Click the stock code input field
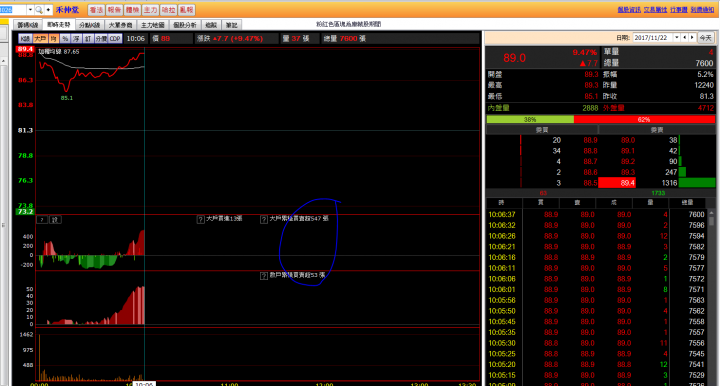Viewport: 720px width, 386px height. pos(13,10)
